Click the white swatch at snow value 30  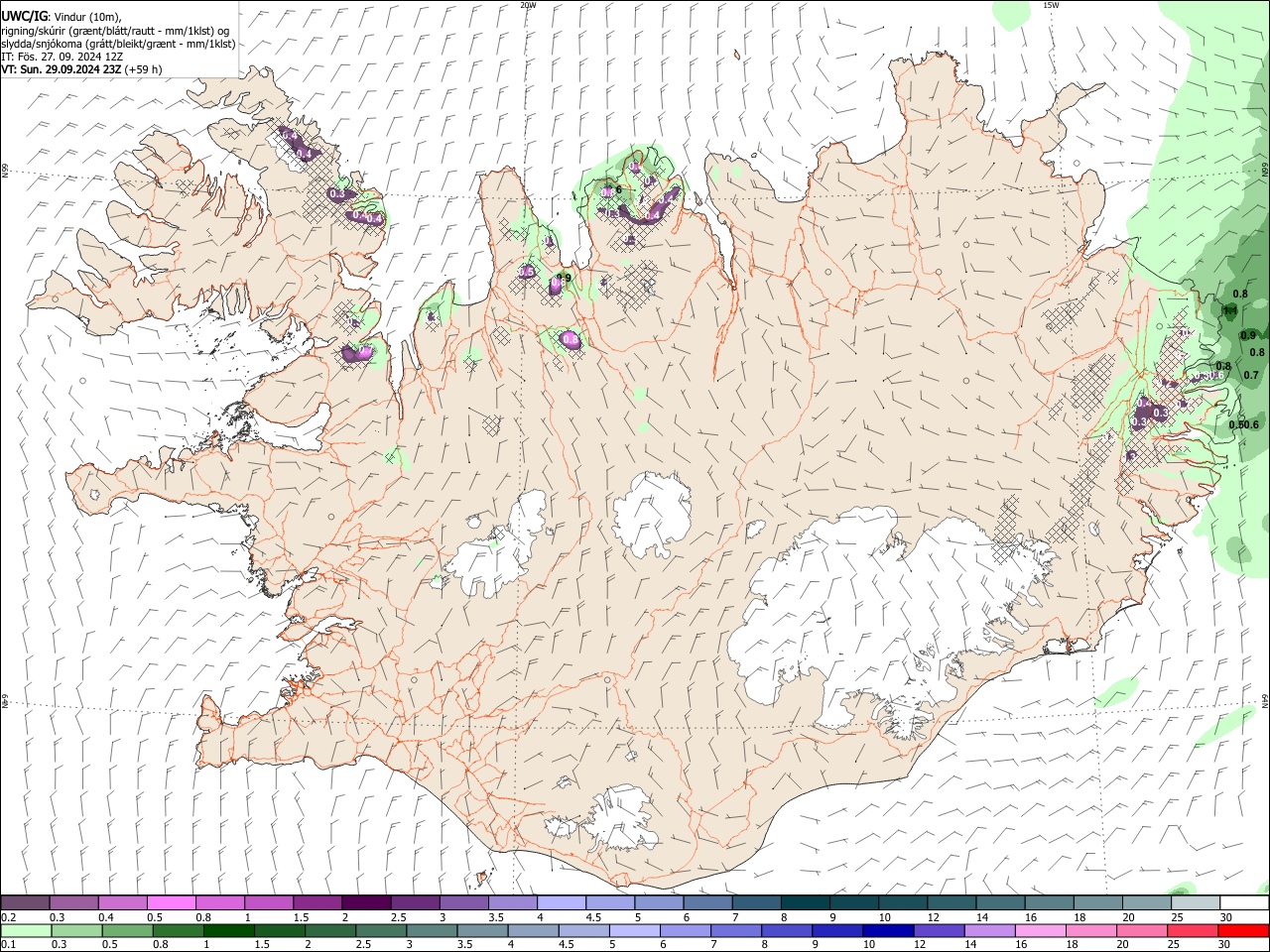[x=1244, y=902]
